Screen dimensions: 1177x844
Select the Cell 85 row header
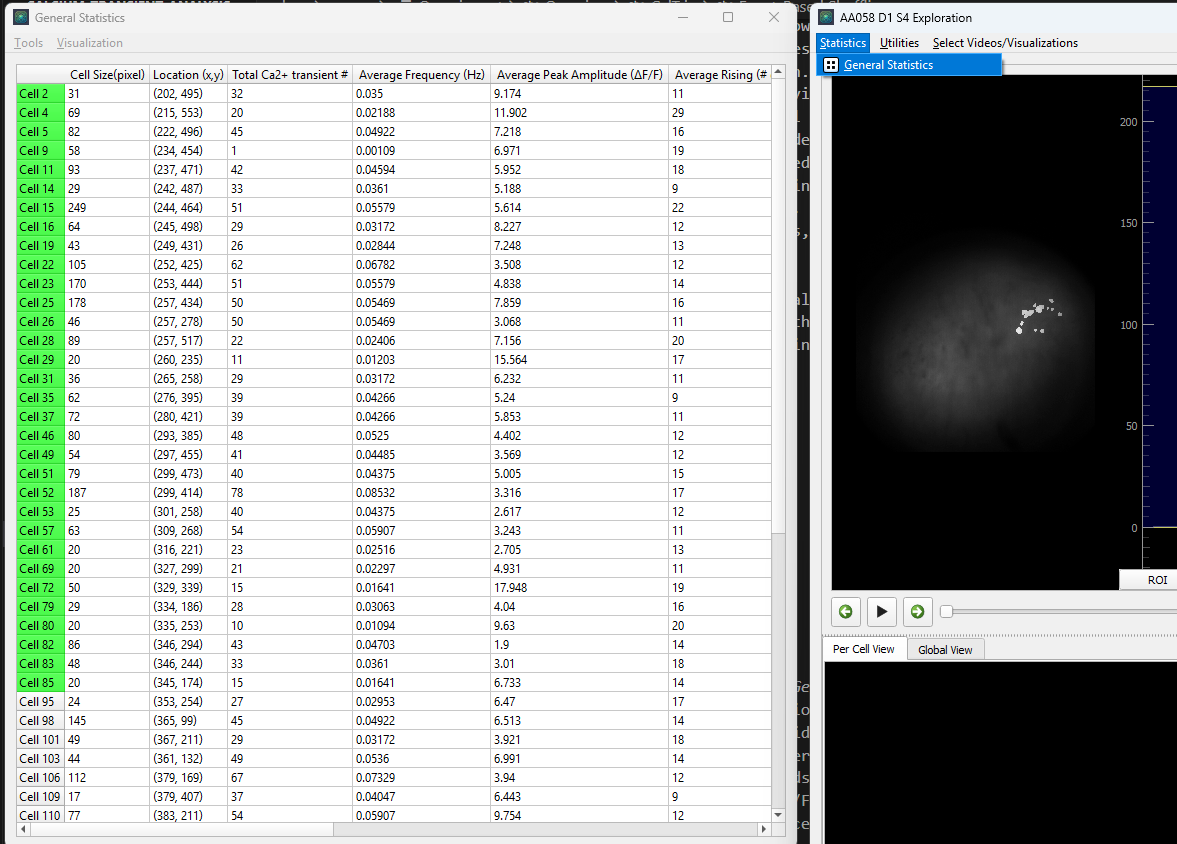(41, 683)
